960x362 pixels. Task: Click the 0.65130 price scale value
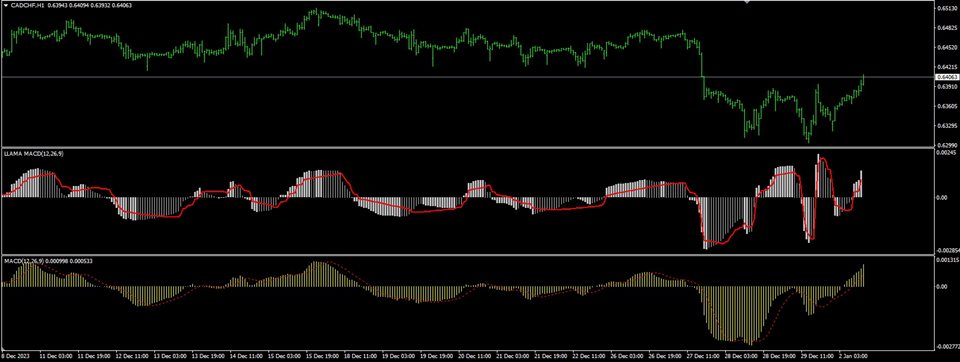coord(946,8)
